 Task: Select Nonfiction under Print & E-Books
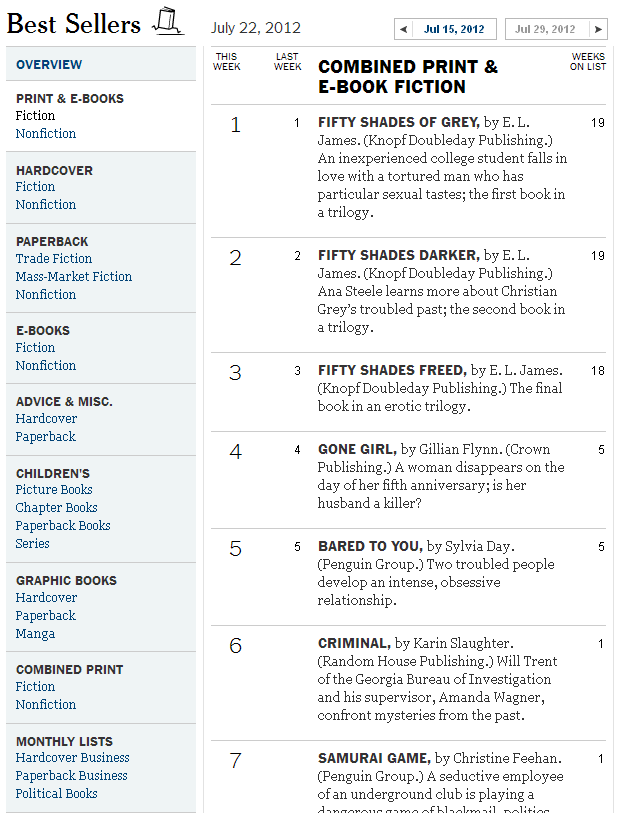point(46,134)
